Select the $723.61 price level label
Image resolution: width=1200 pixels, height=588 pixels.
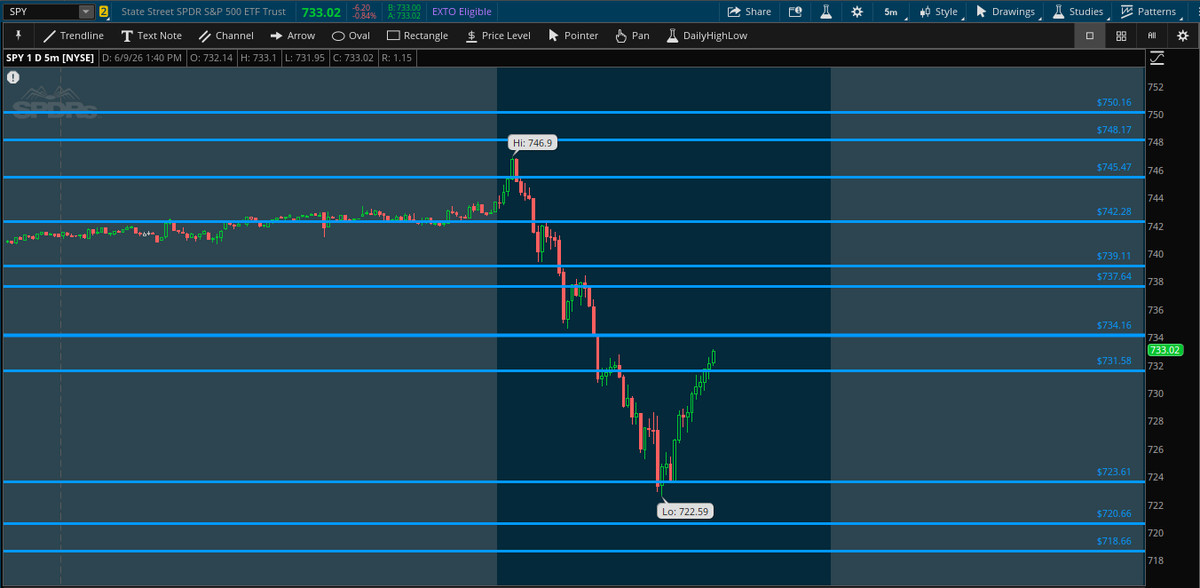coord(1113,472)
